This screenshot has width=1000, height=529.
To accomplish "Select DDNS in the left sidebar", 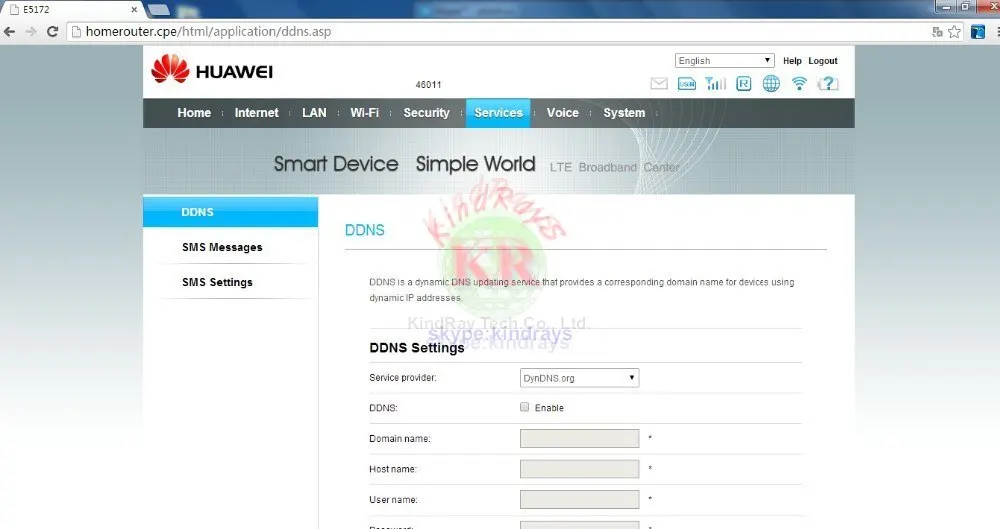I will point(230,212).
